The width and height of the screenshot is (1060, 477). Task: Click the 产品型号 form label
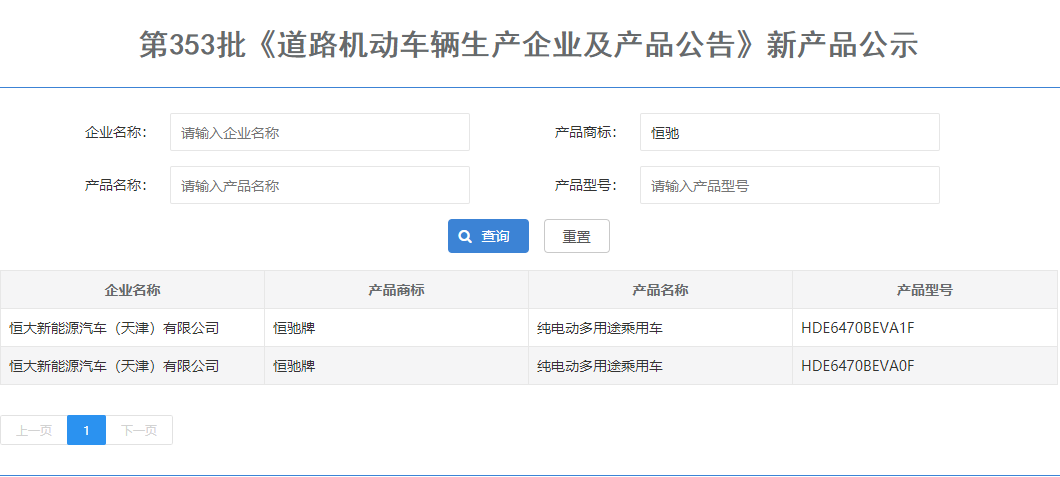click(x=585, y=185)
